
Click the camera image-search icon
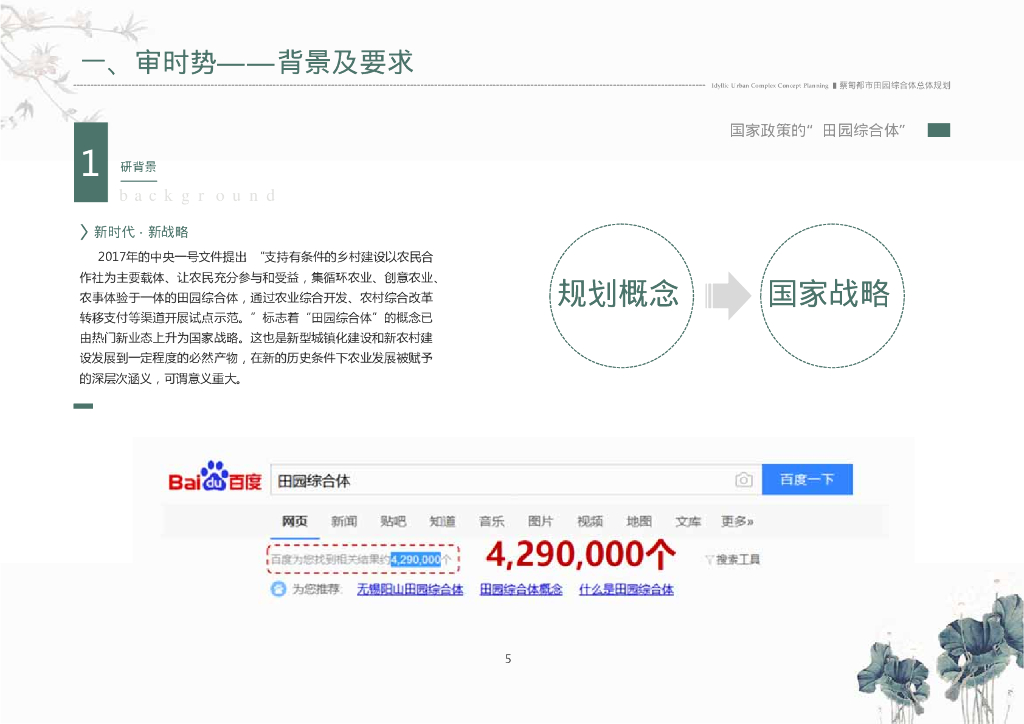(744, 480)
